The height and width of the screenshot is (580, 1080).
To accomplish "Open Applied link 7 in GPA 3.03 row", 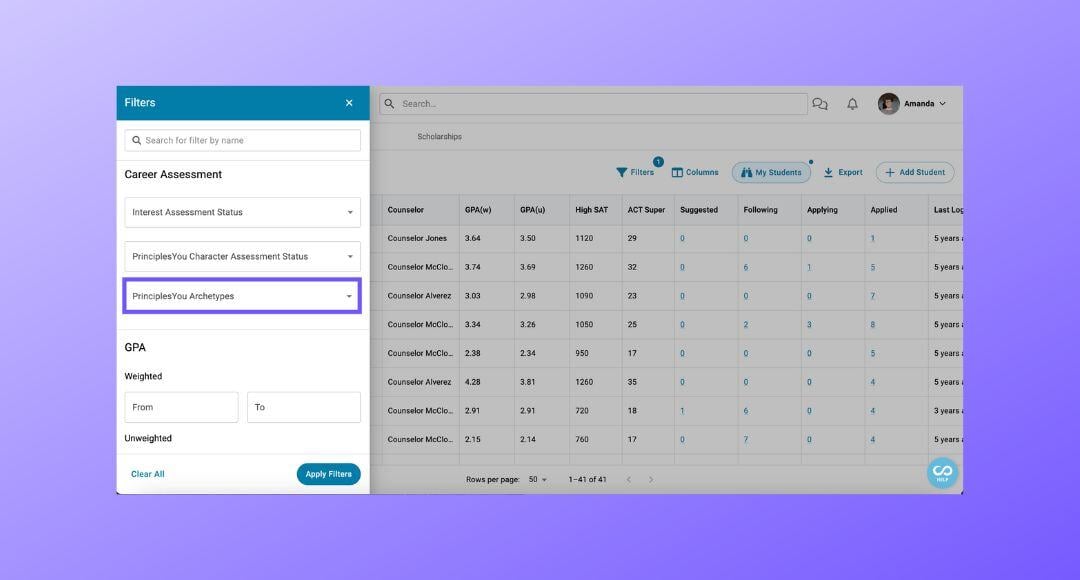I will pyautogui.click(x=873, y=296).
